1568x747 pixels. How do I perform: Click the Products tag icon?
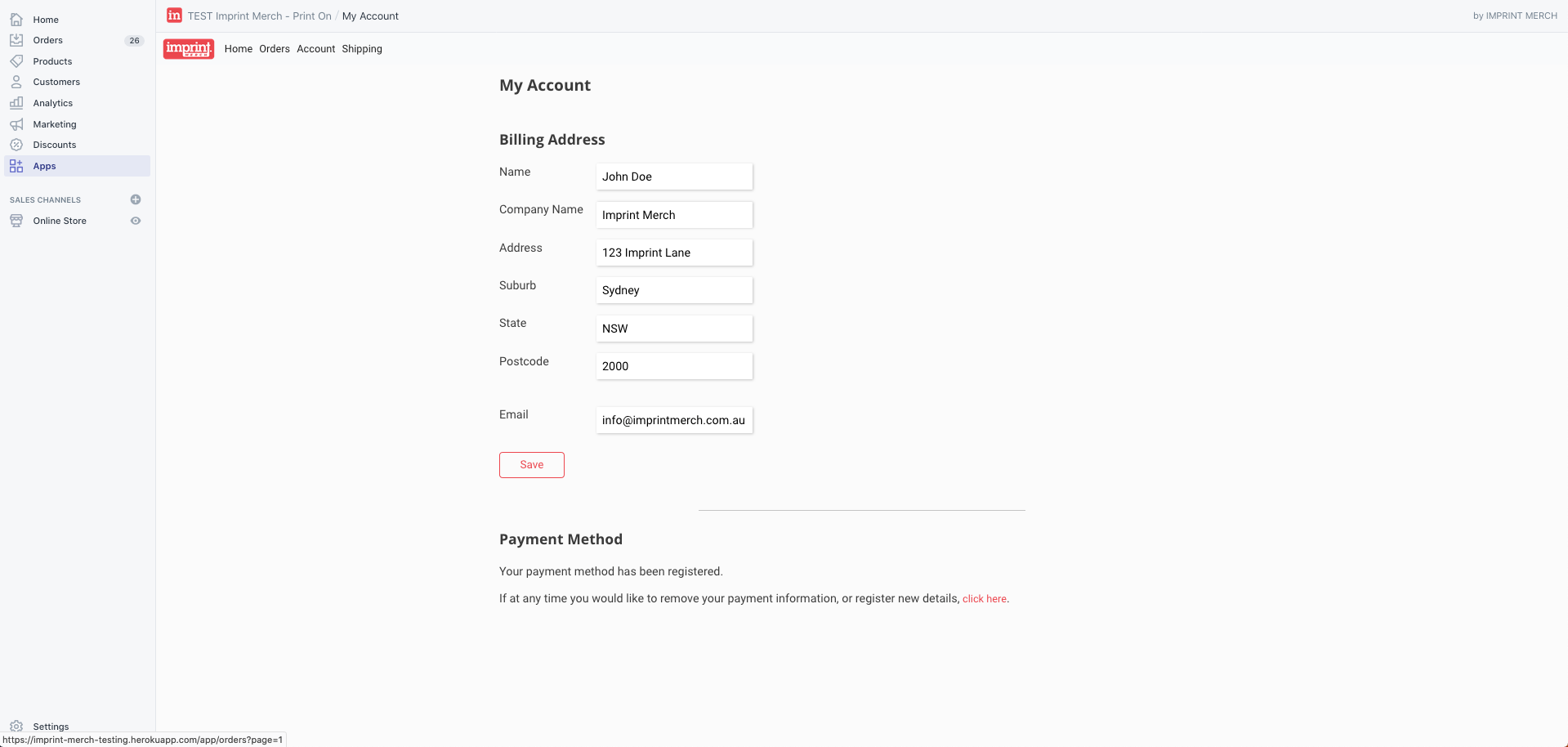coord(16,61)
